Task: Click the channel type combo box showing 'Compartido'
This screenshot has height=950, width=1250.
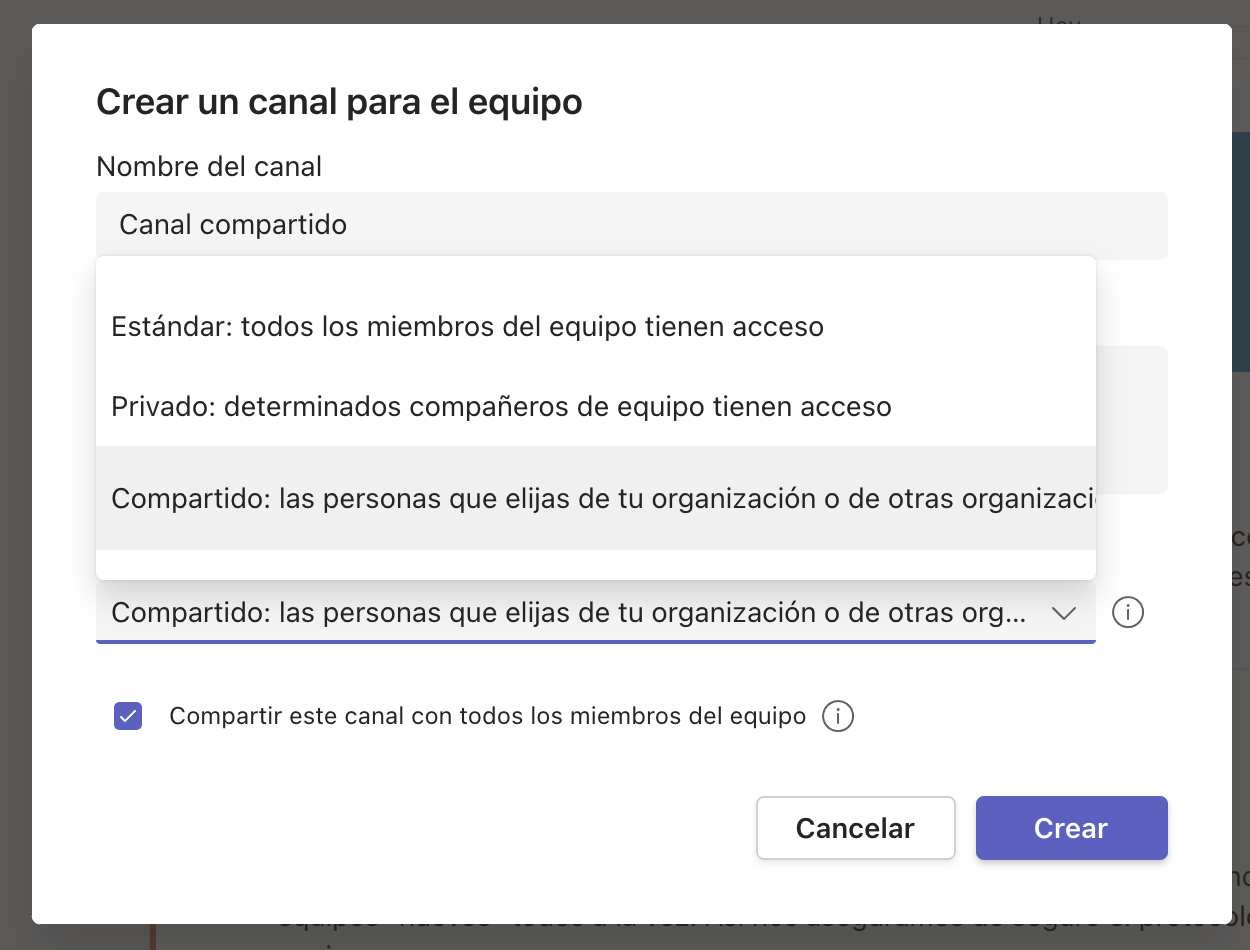Action: click(x=596, y=612)
